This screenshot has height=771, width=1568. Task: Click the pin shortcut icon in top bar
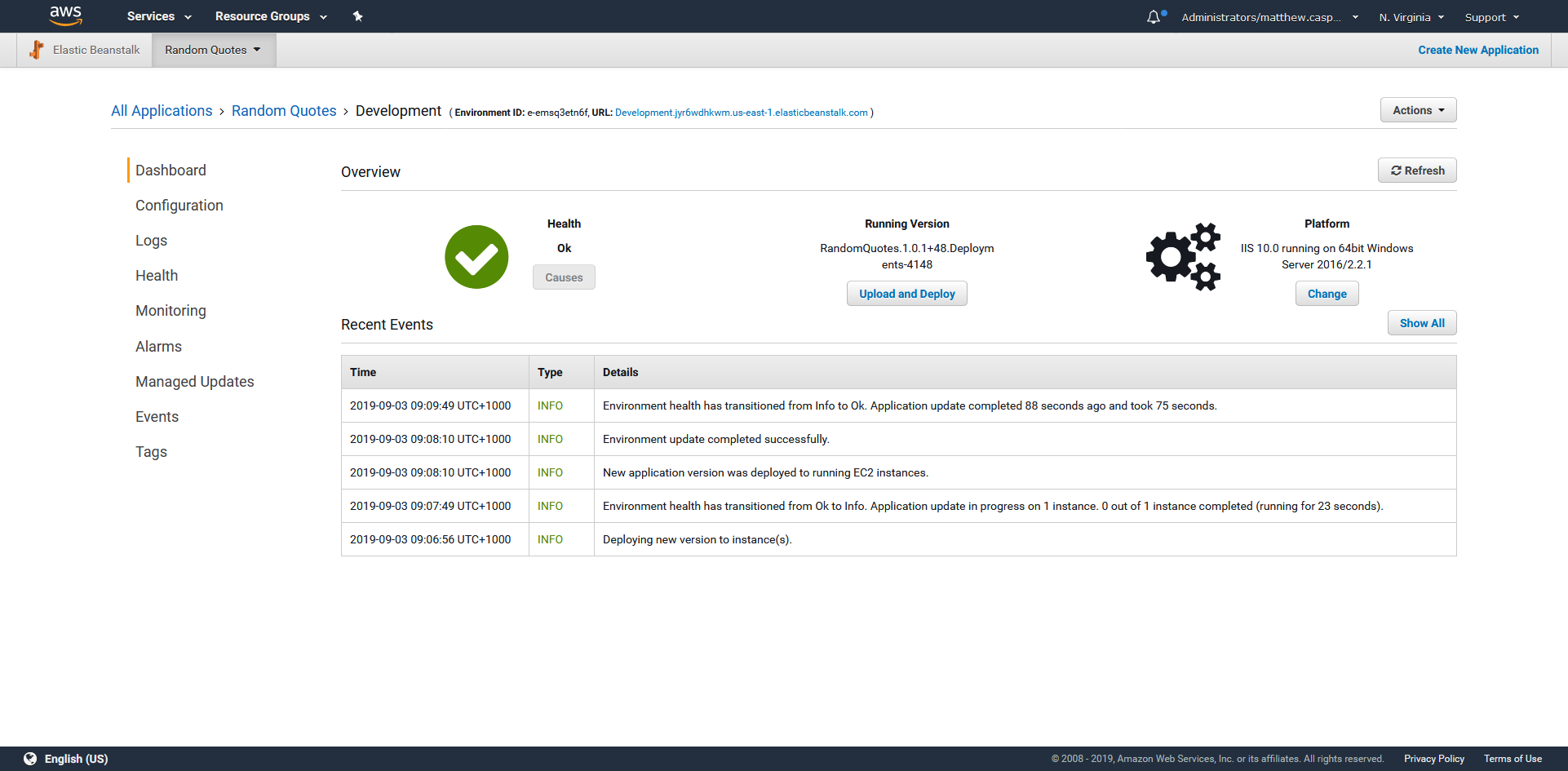357,16
